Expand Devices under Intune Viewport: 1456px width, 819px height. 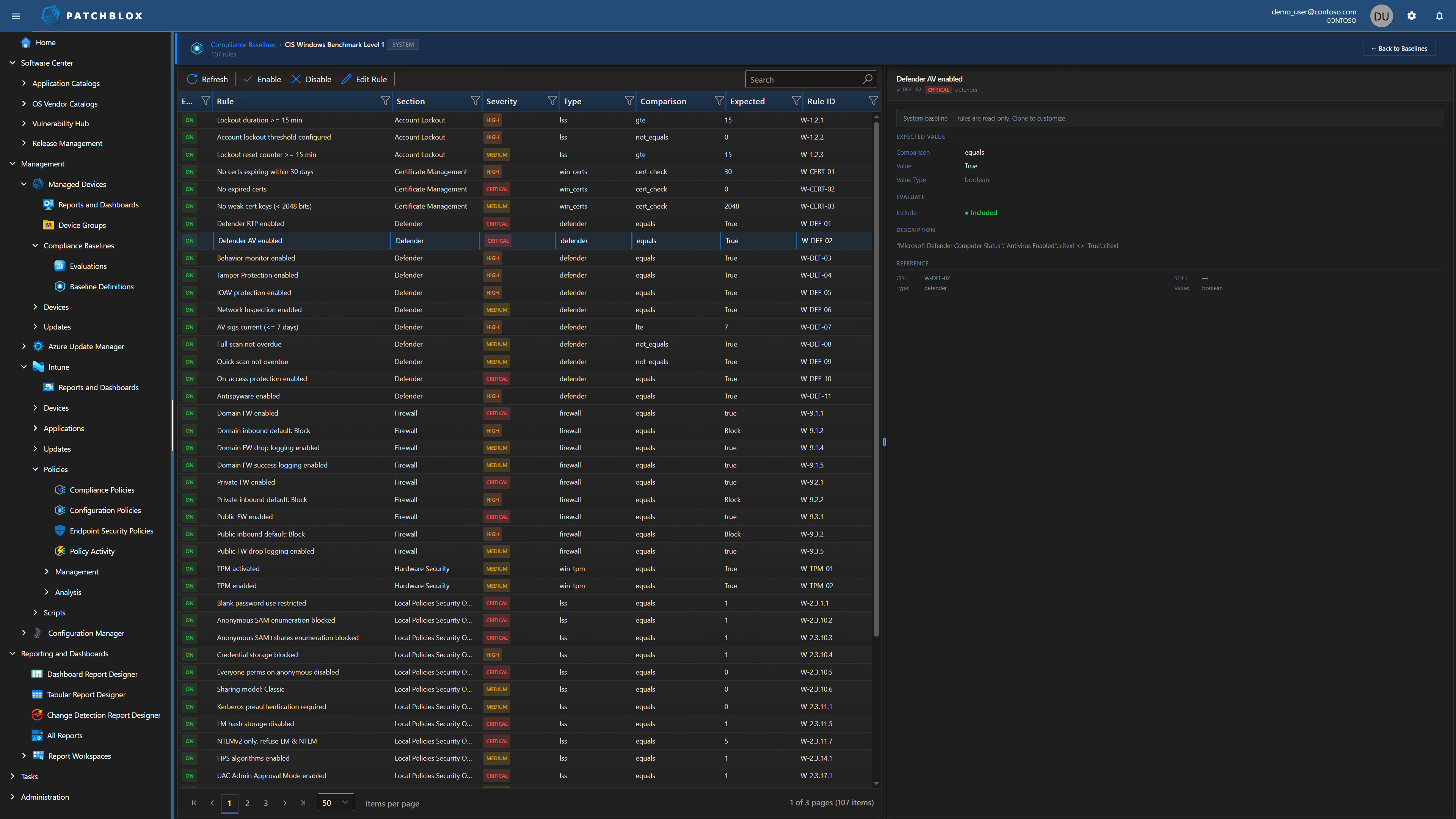point(56,408)
